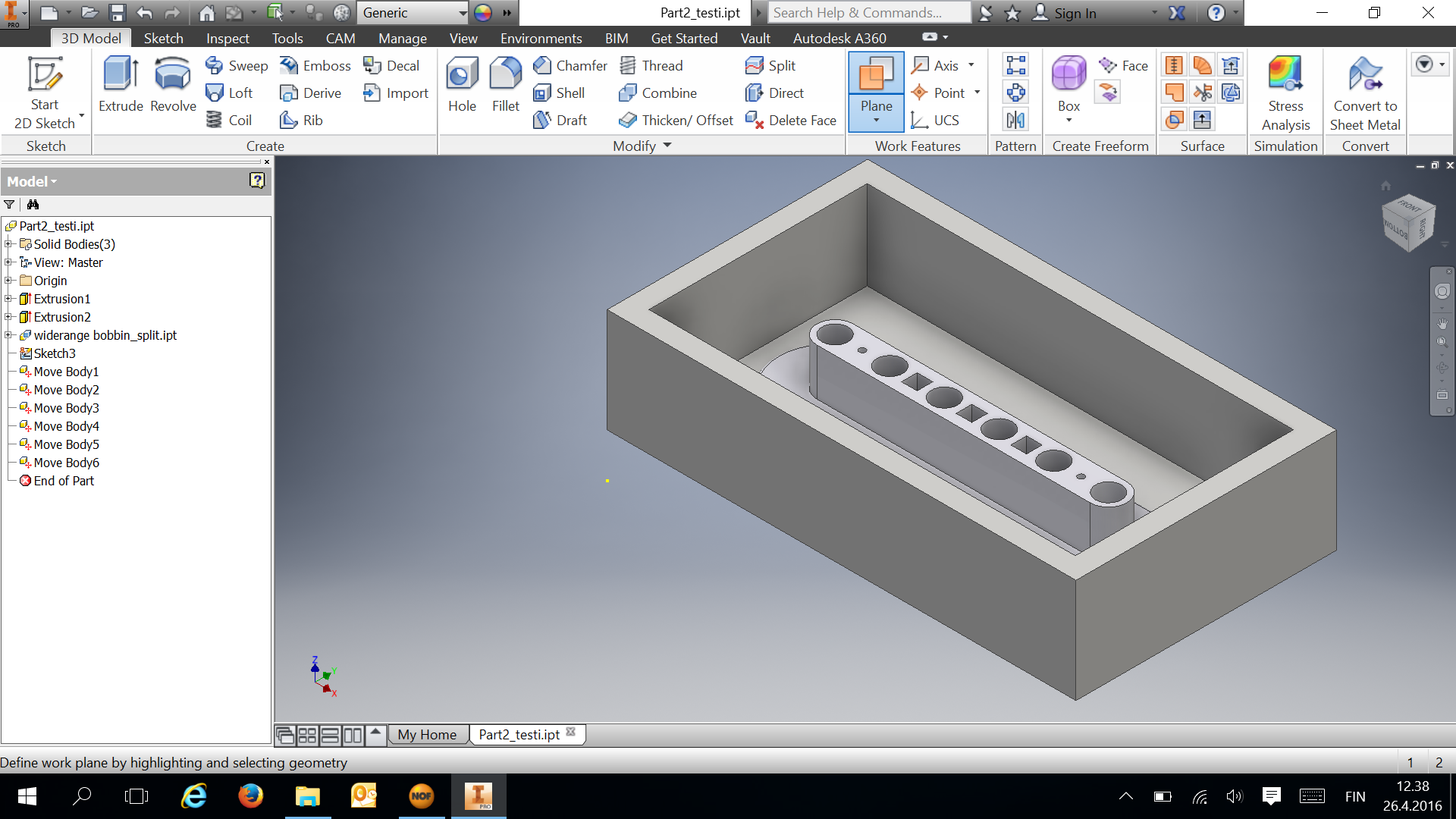
Task: Expand the Origin folder
Action: coord(8,281)
